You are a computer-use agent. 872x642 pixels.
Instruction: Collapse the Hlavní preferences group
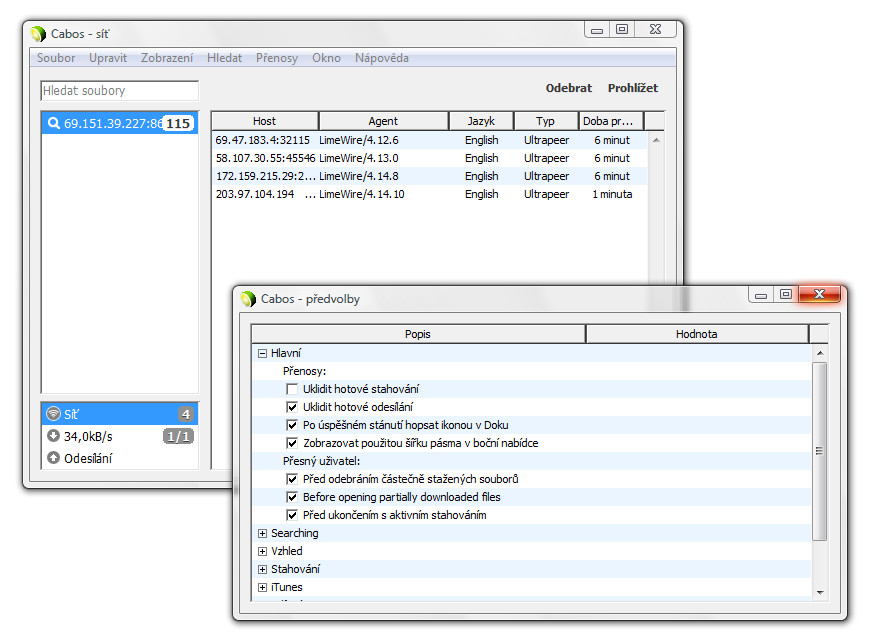tap(262, 353)
